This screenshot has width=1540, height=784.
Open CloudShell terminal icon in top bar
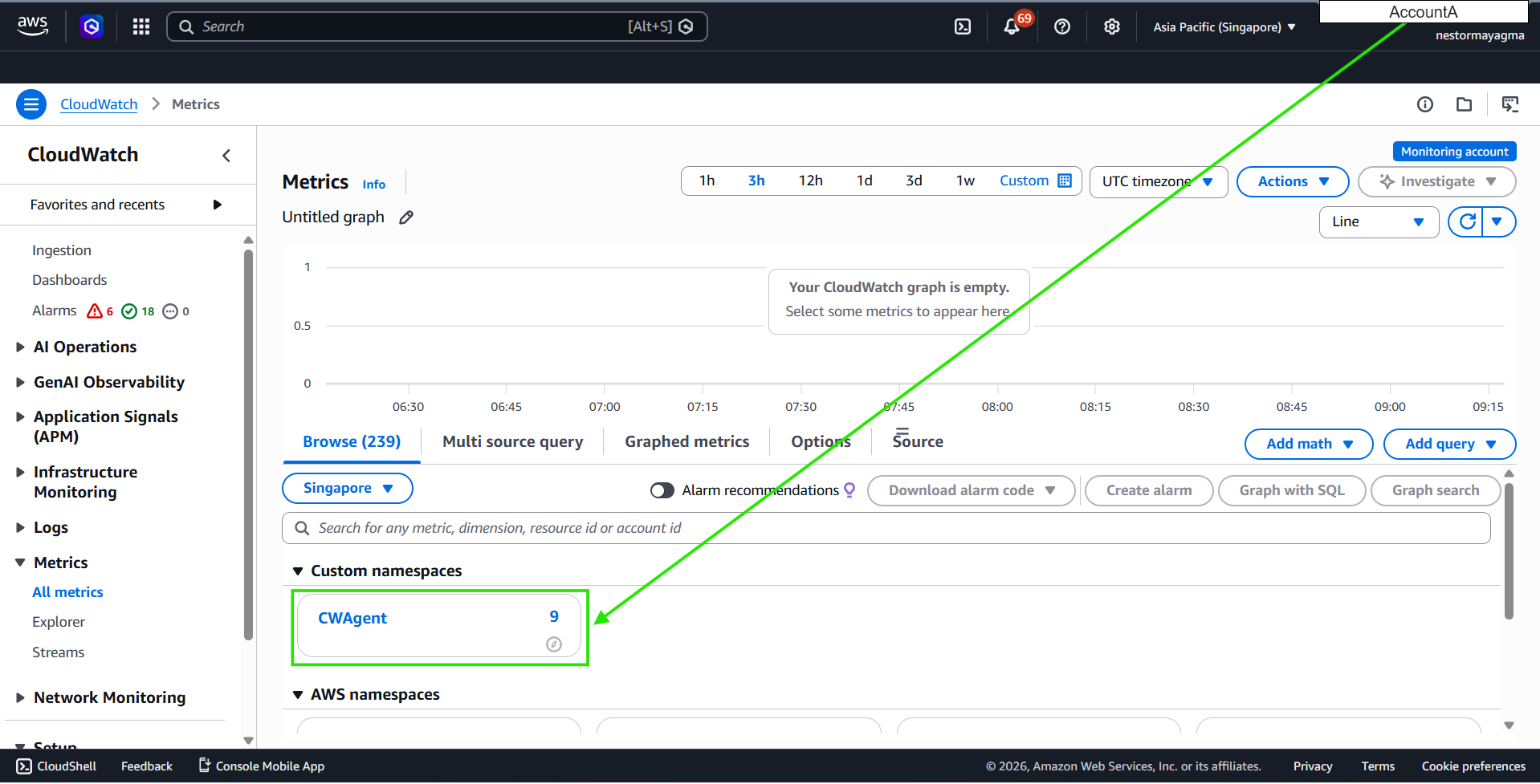pos(963,27)
